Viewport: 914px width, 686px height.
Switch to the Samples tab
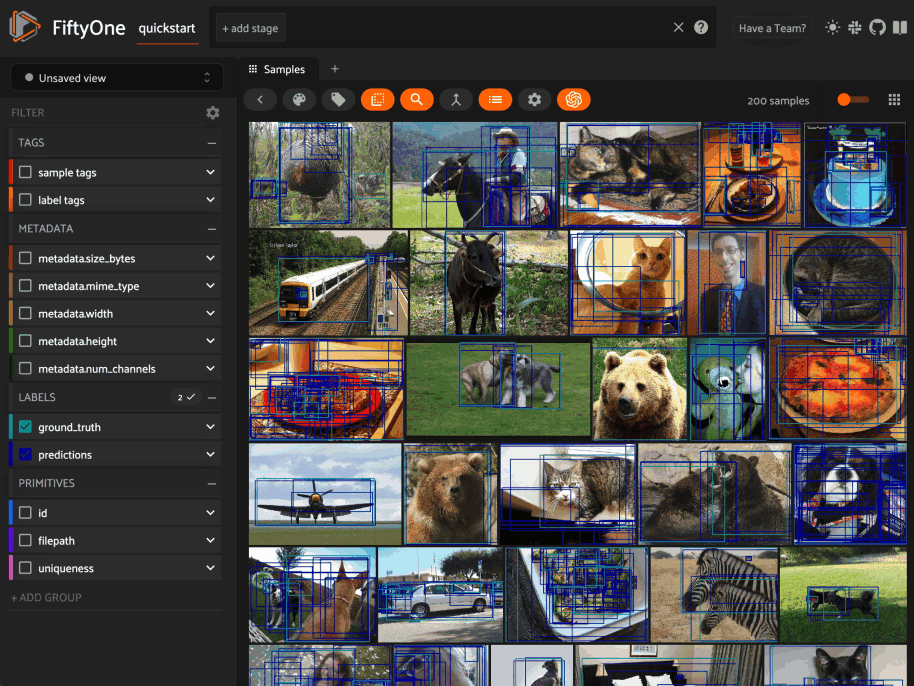(277, 69)
